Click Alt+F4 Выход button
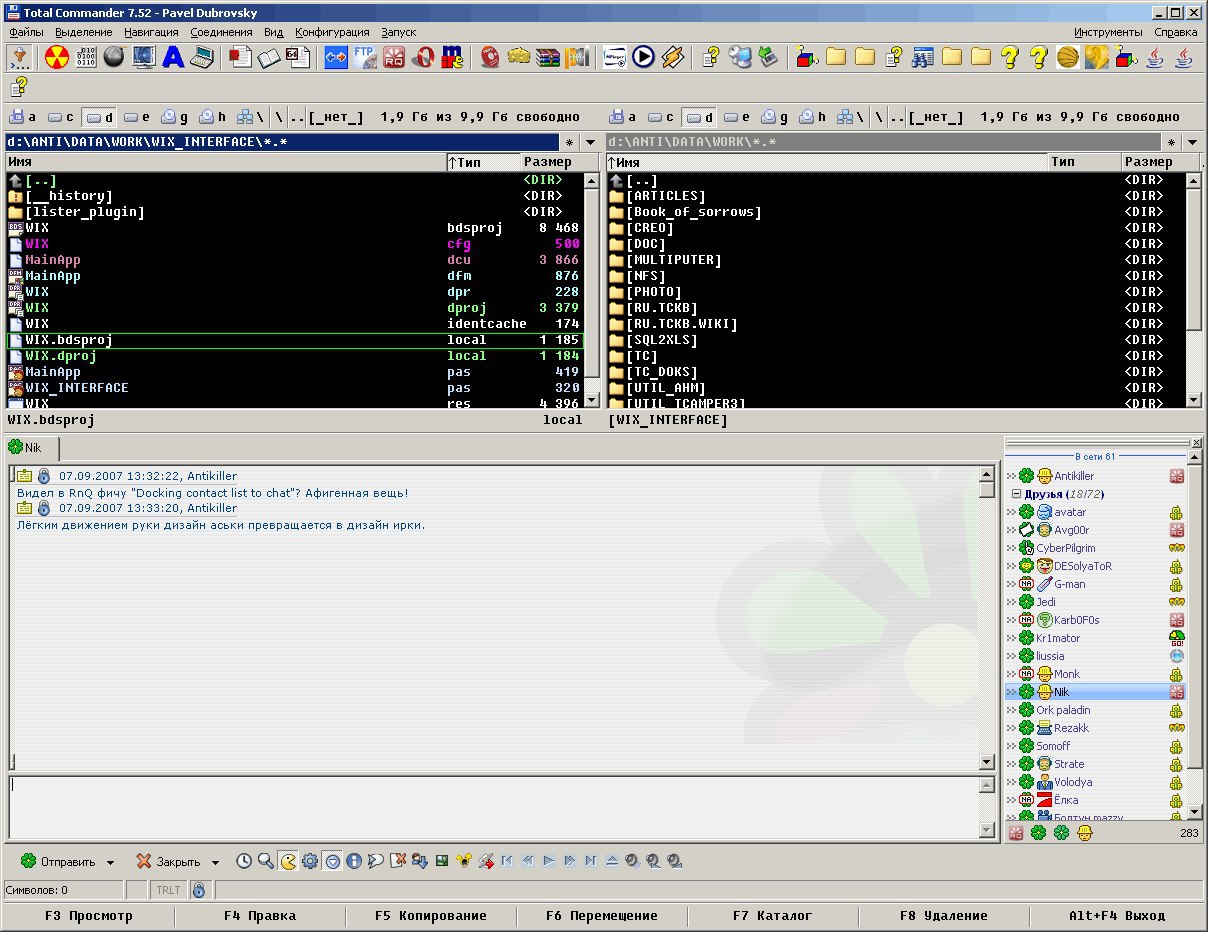 1116,915
